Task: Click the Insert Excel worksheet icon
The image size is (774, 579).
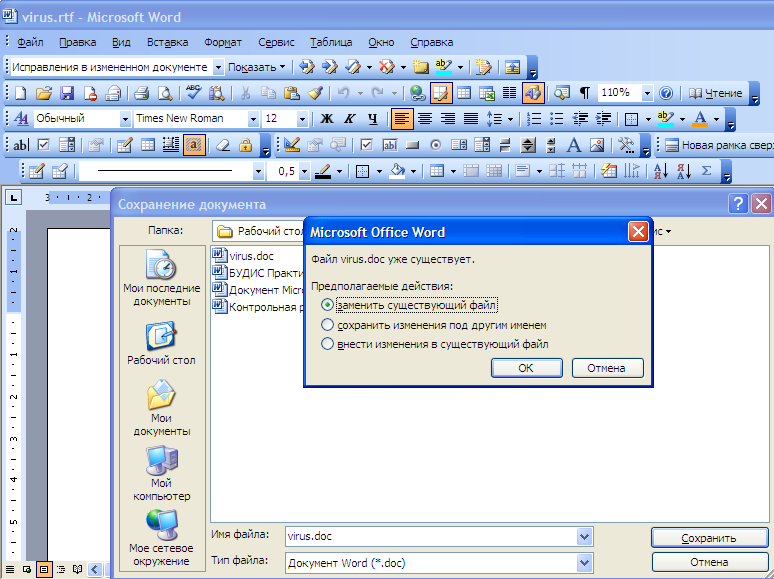Action: click(487, 93)
